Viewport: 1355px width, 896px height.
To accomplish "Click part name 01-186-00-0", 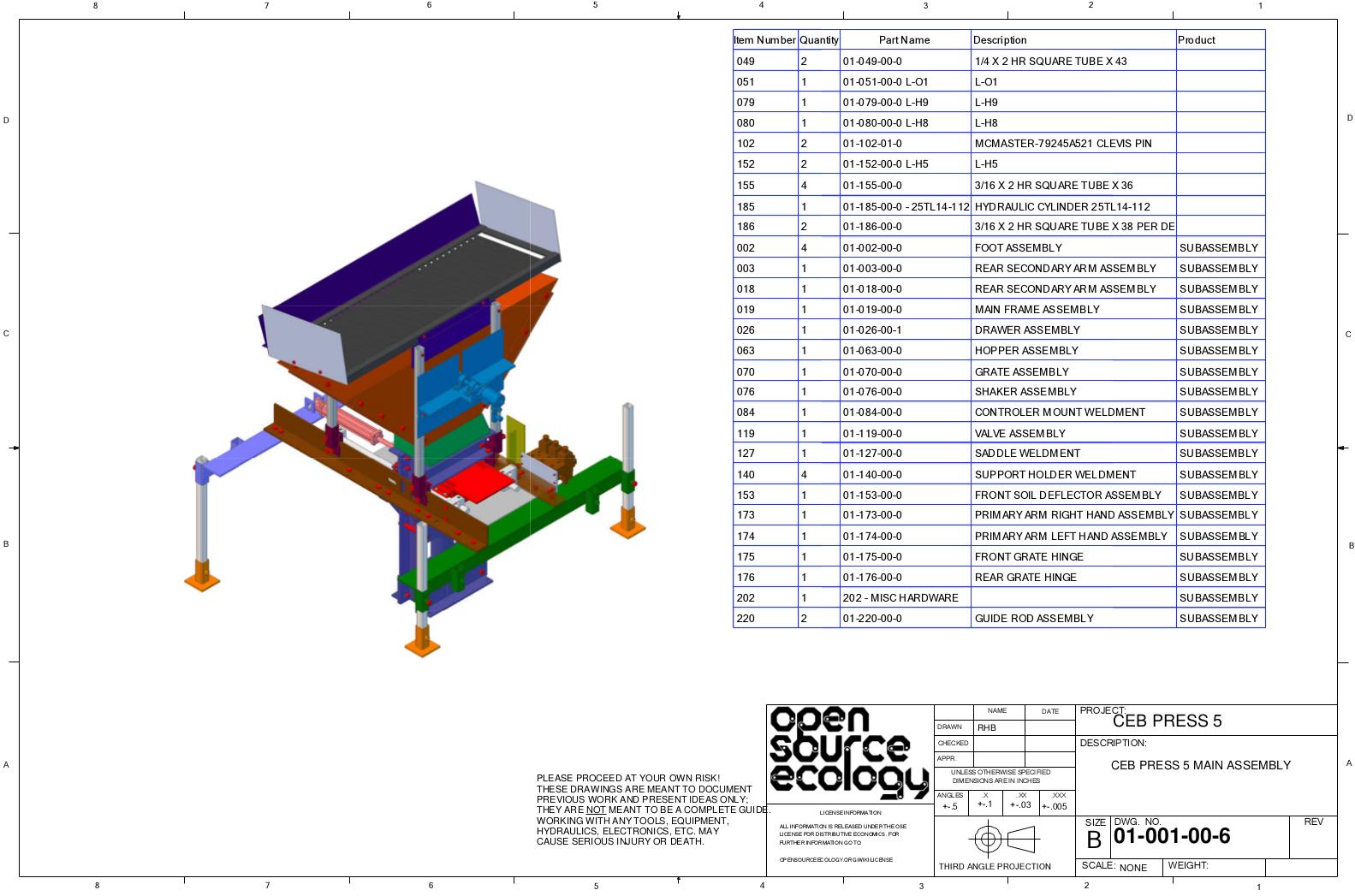I will coord(872,227).
